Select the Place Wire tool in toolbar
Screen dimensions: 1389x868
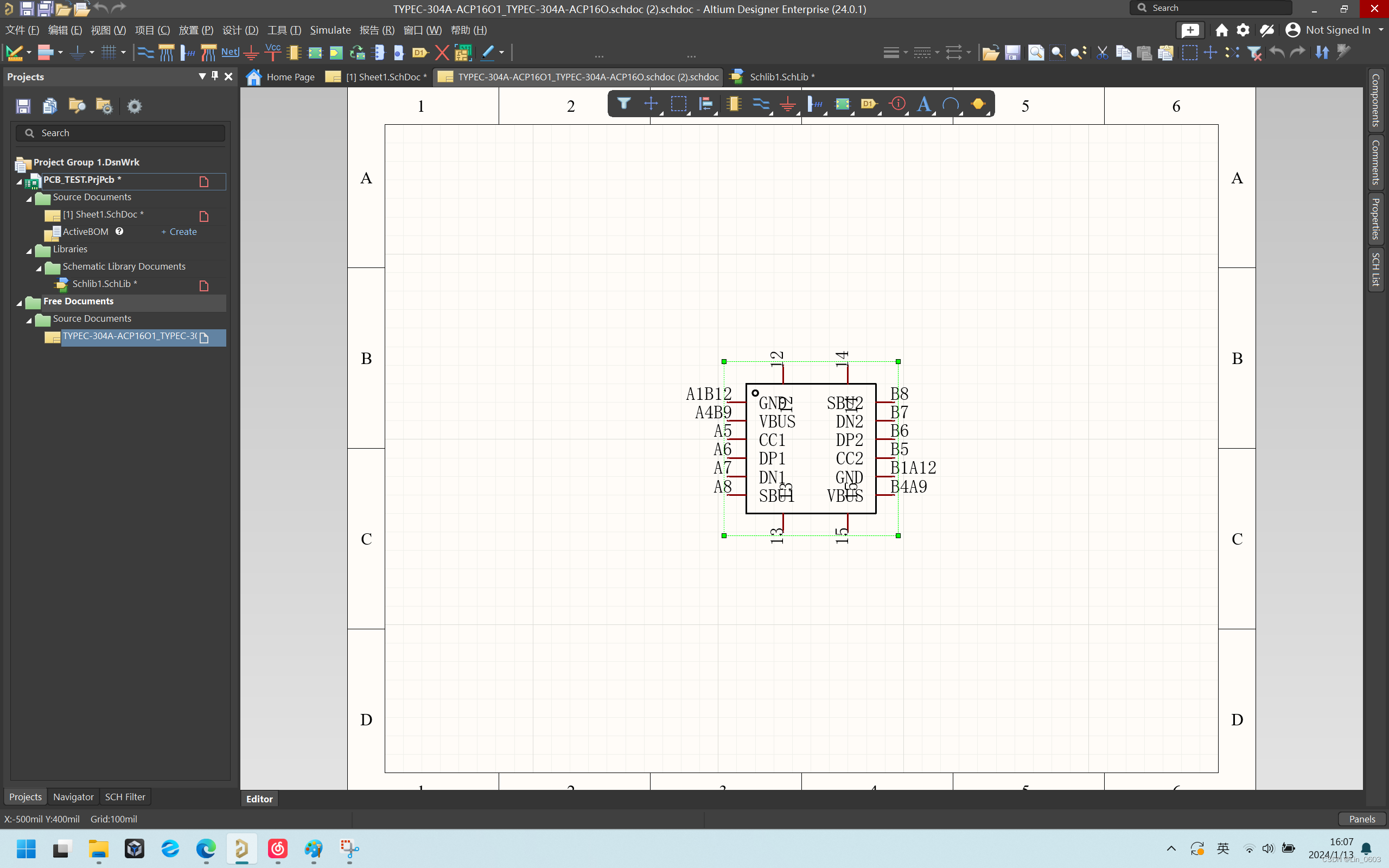coord(145,53)
